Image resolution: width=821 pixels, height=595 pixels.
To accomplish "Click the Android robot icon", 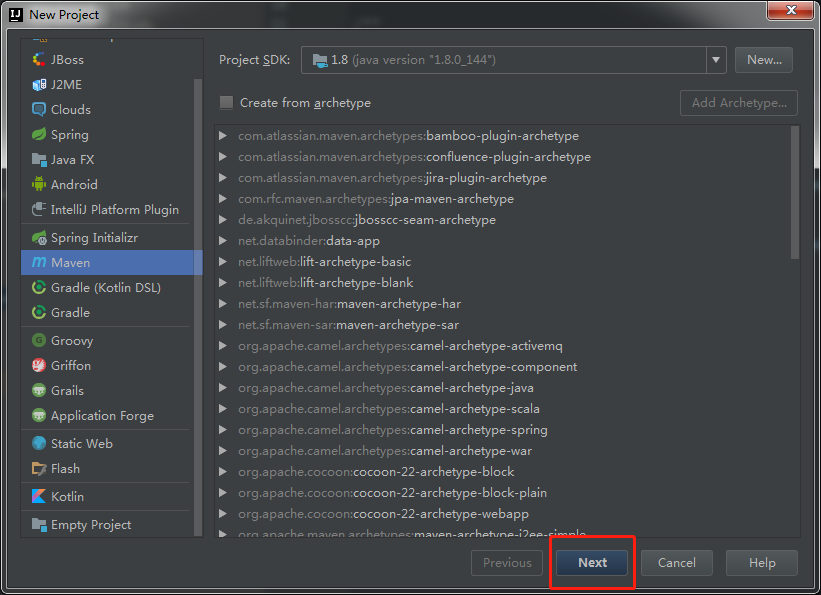I will tap(39, 184).
